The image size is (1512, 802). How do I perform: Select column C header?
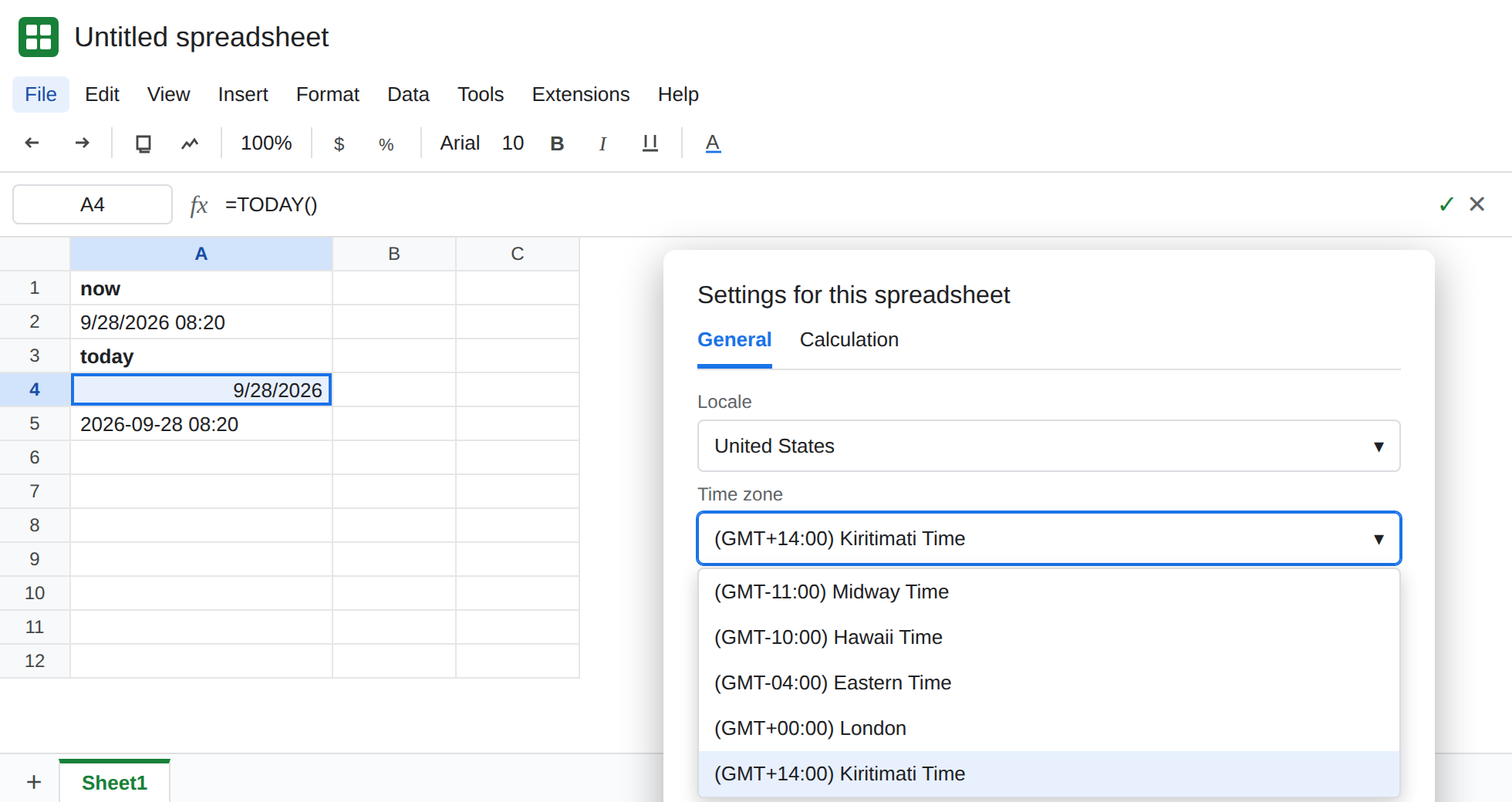518,254
